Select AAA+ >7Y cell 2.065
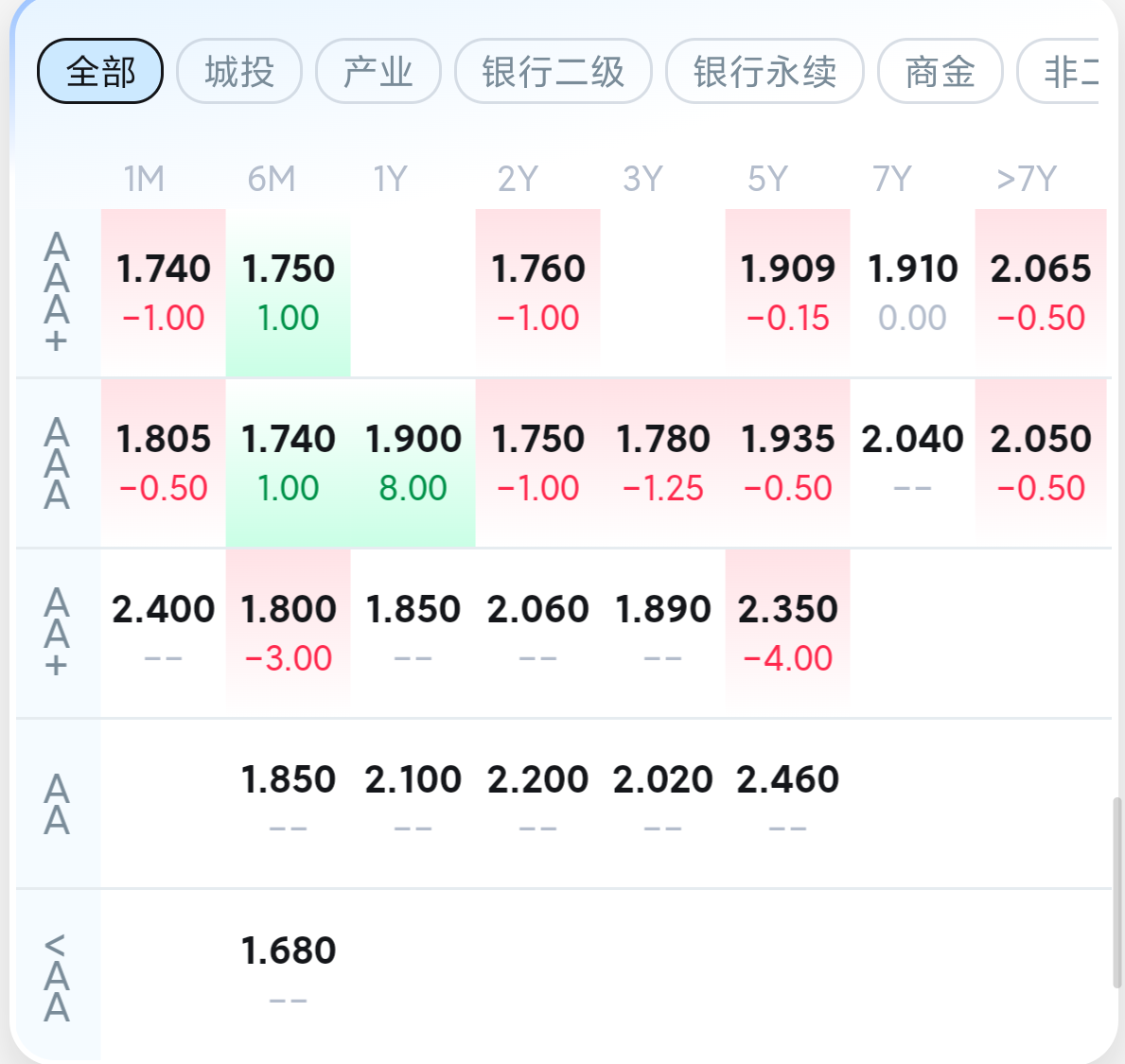1125x1064 pixels. (1040, 291)
